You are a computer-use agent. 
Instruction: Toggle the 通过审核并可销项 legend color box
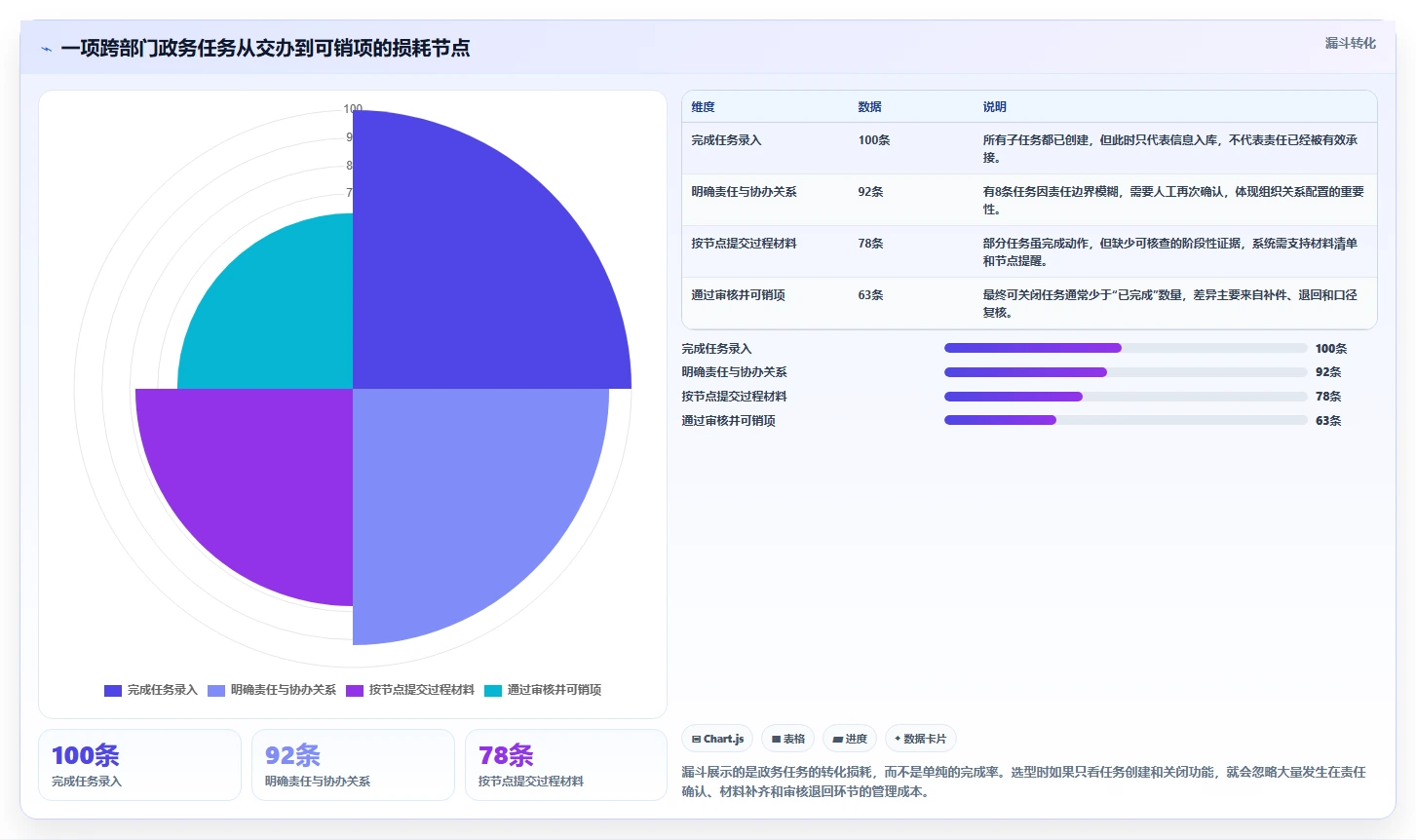493,690
